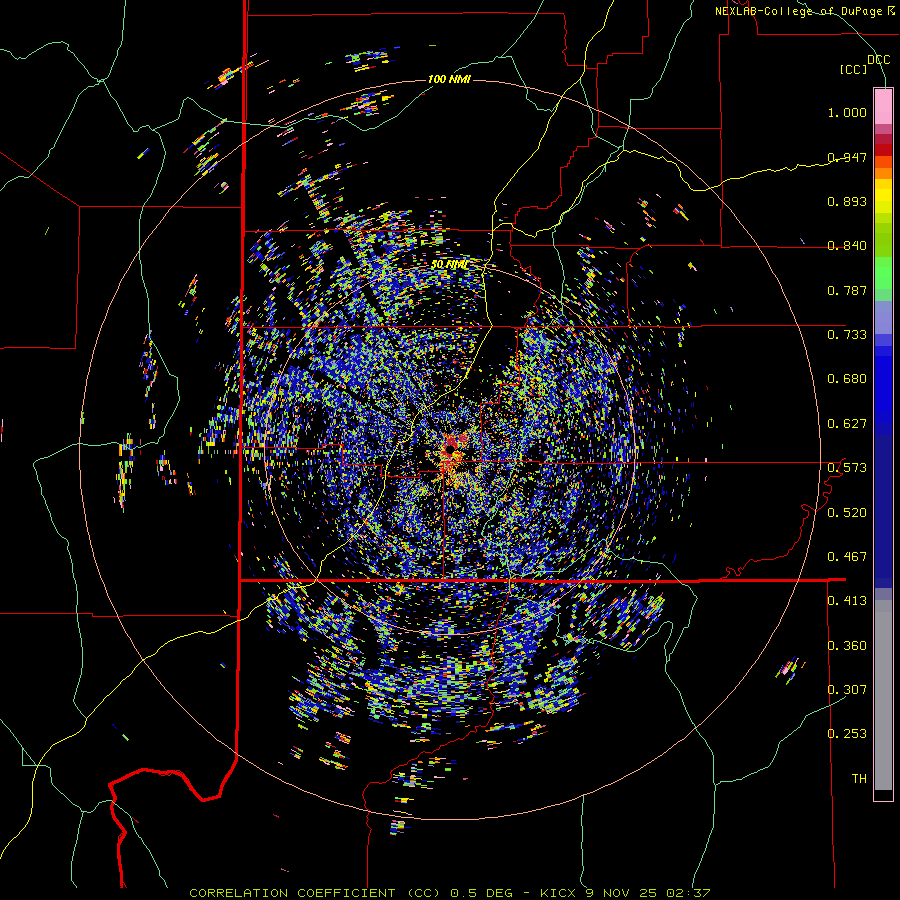Click the NEXLAB-College of DuPage credit text

[804, 11]
